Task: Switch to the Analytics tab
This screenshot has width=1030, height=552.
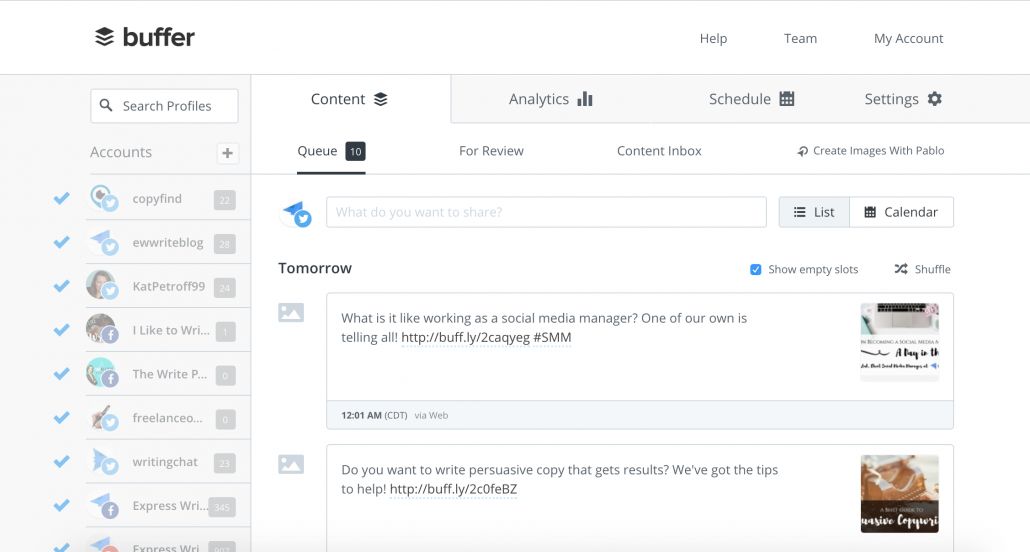Action: [550, 99]
